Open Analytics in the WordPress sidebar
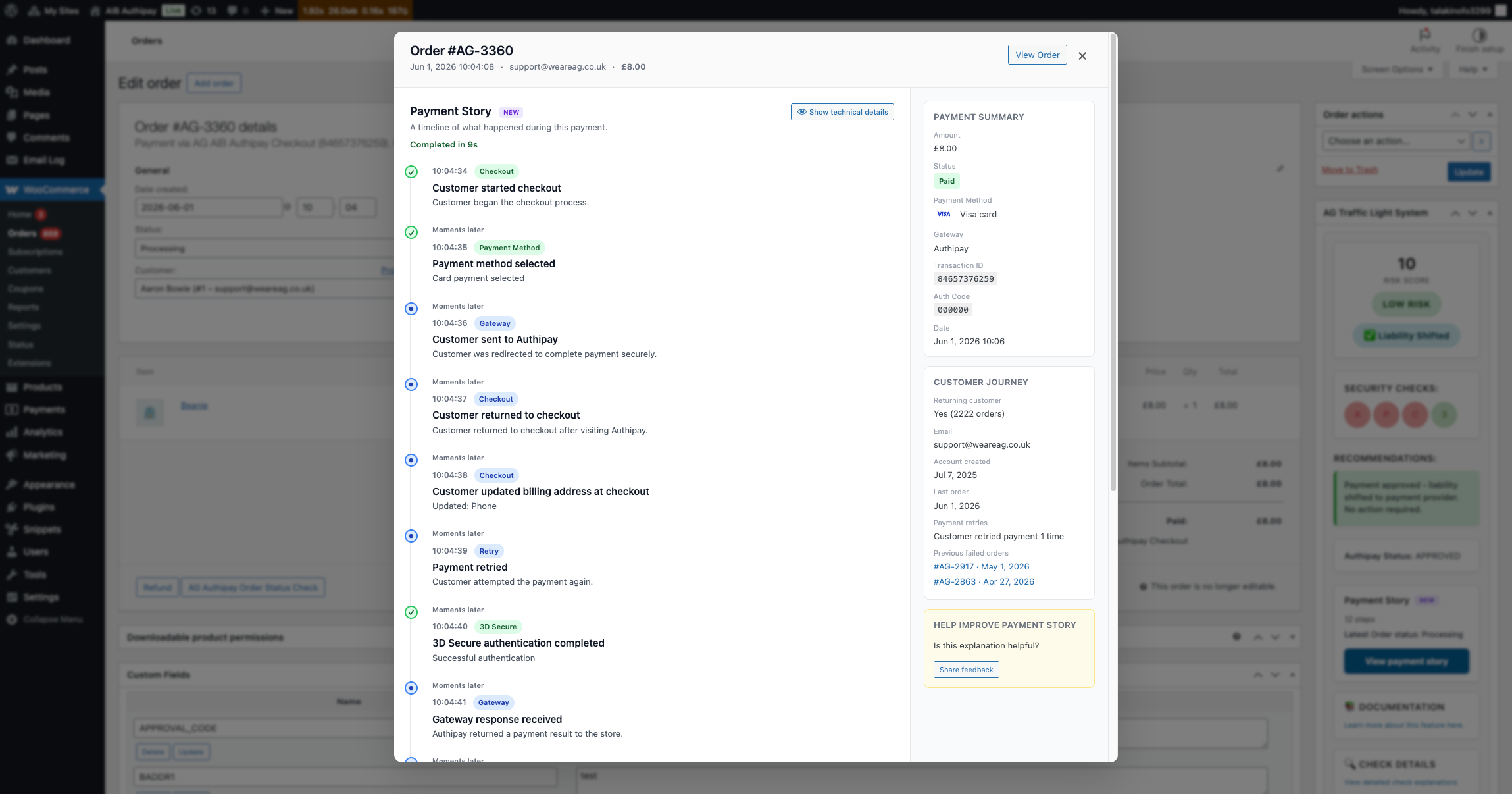The width and height of the screenshot is (1512, 794). 43,432
